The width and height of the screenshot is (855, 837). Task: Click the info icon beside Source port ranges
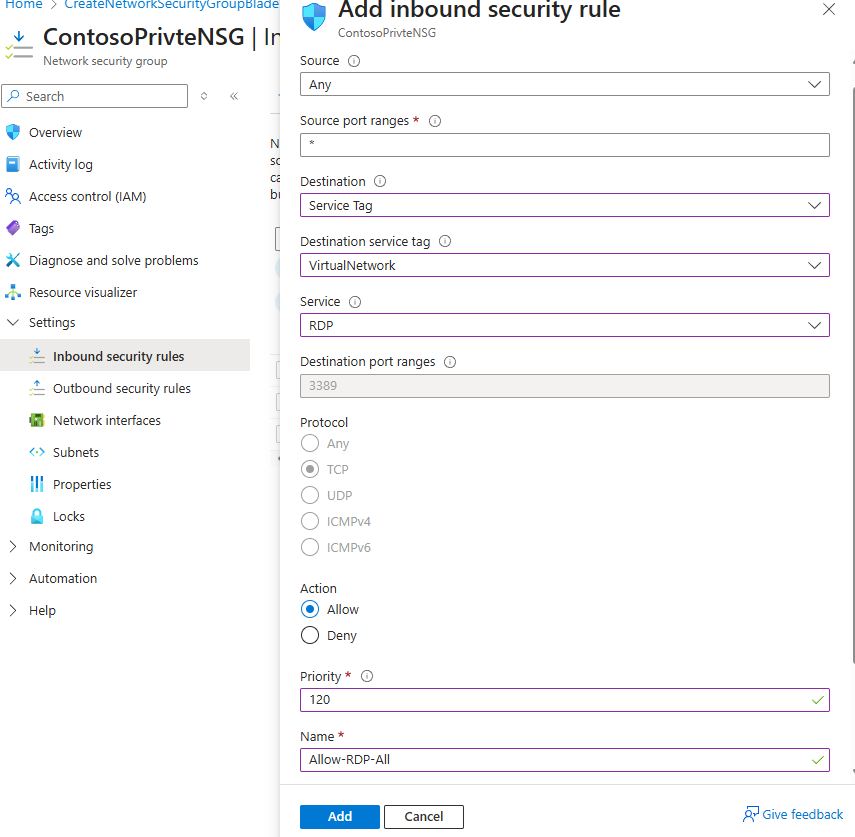pos(435,121)
